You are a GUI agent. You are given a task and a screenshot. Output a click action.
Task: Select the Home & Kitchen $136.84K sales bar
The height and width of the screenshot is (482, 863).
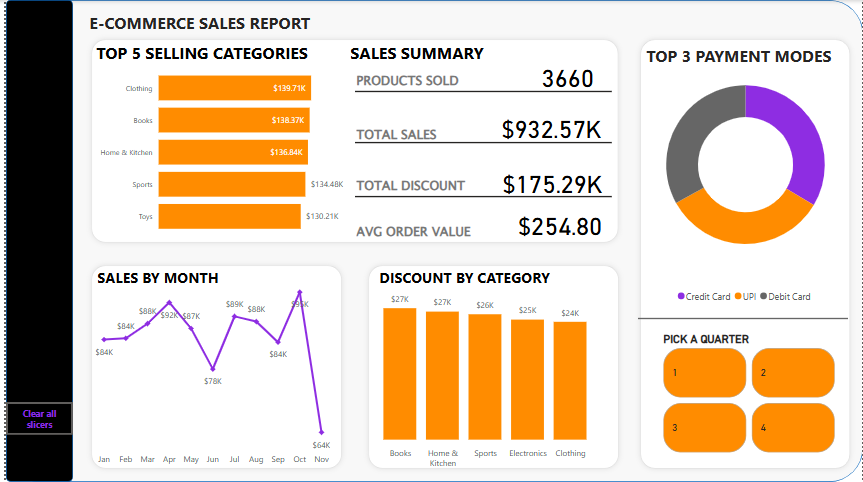click(x=232, y=152)
